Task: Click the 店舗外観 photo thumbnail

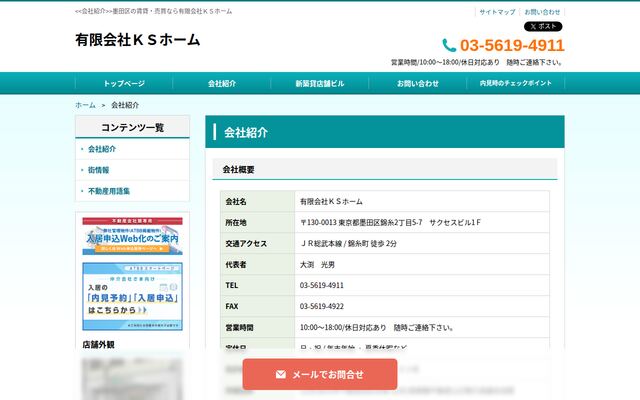Action: pos(132,379)
